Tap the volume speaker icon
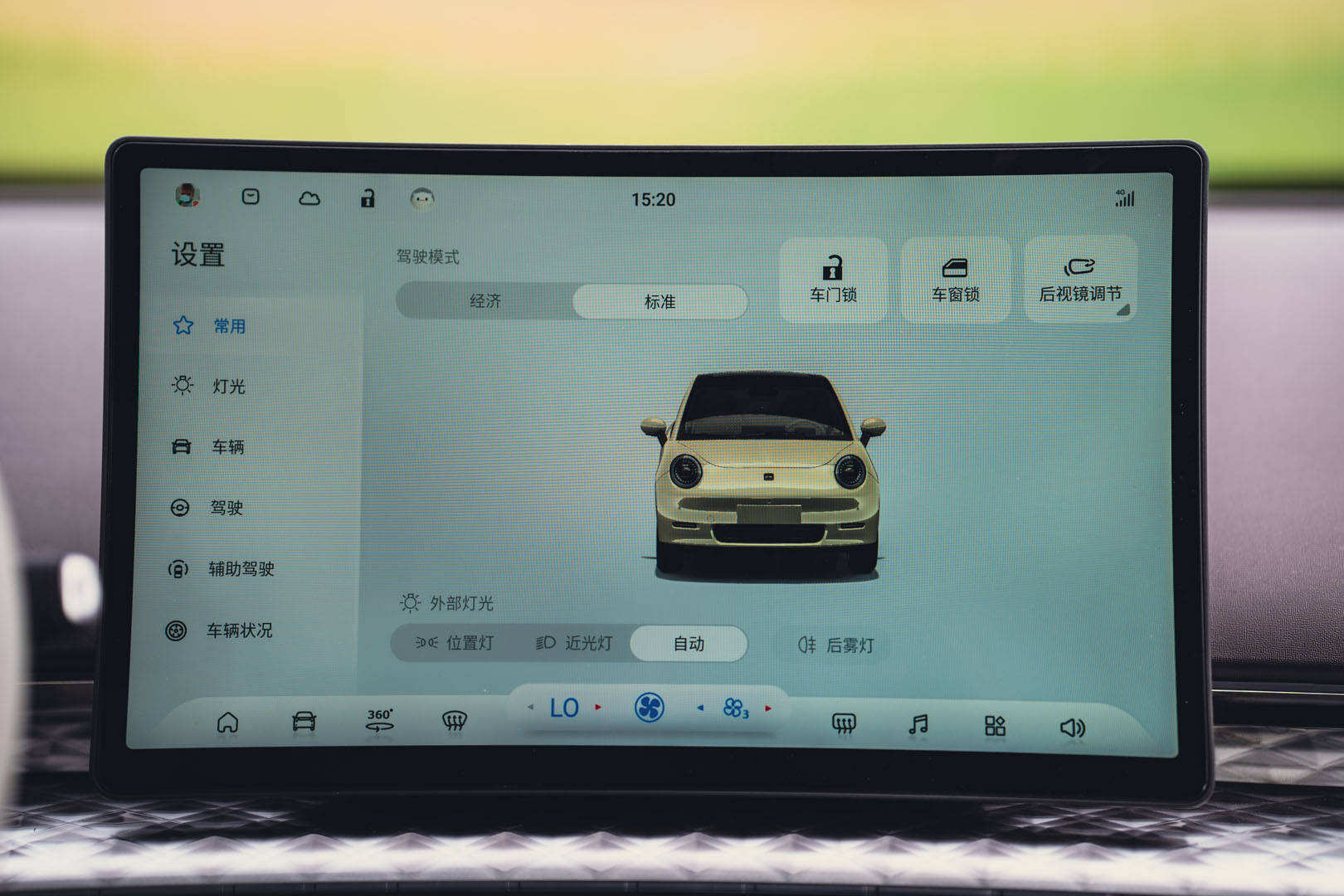 [1072, 728]
